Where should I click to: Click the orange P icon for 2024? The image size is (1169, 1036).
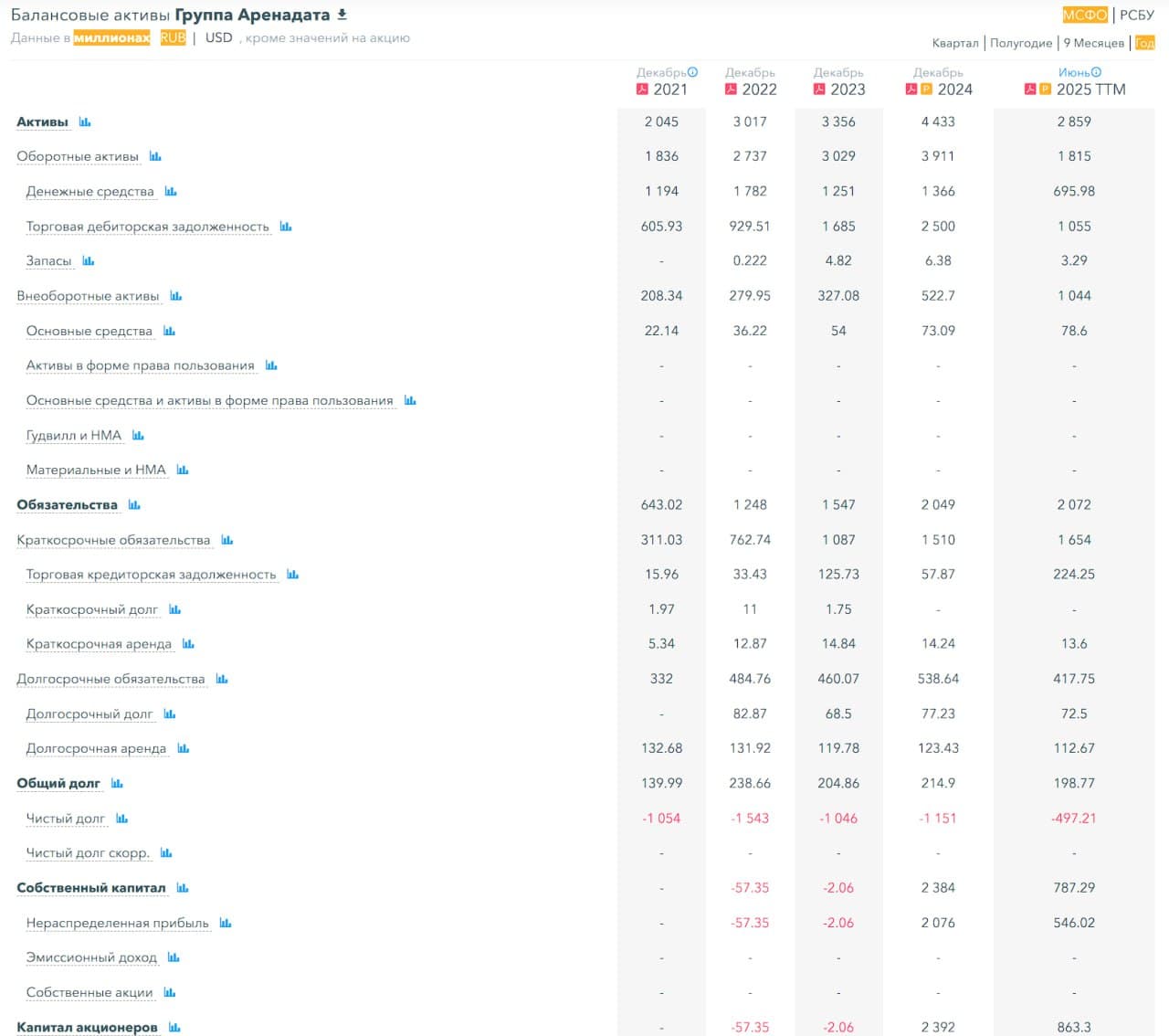(926, 90)
